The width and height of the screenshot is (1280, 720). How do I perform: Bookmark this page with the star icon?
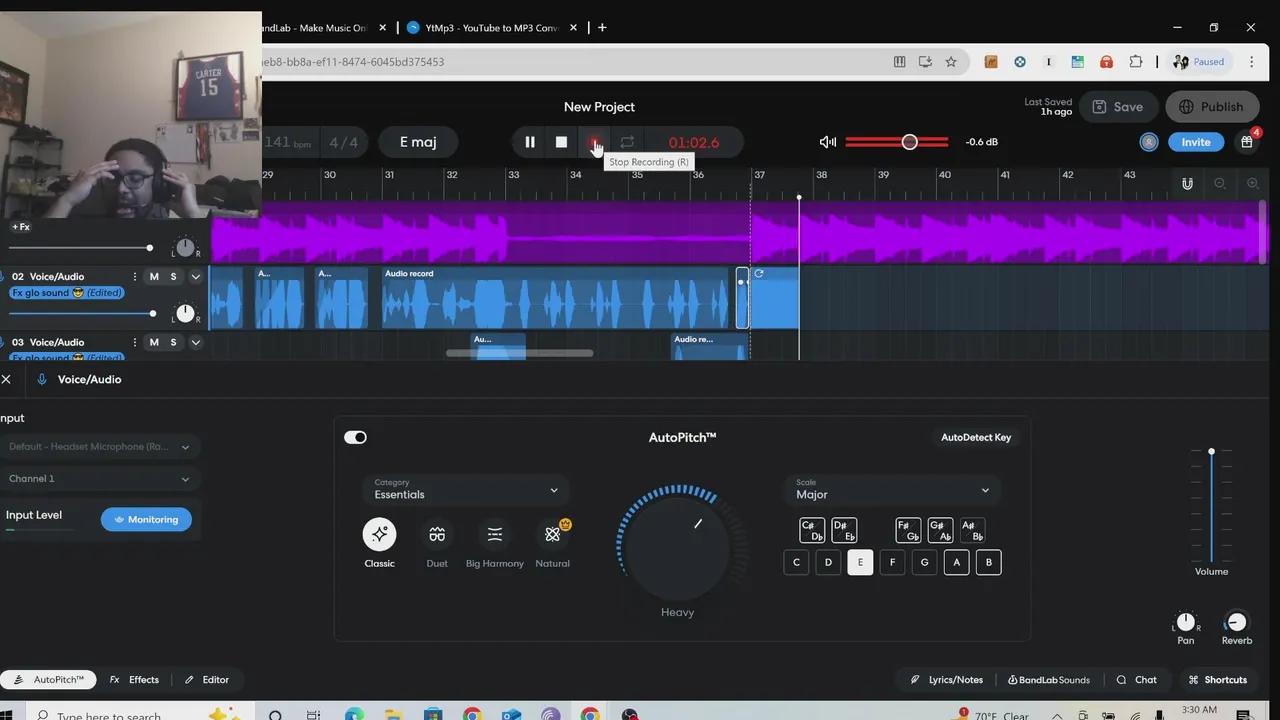[951, 61]
